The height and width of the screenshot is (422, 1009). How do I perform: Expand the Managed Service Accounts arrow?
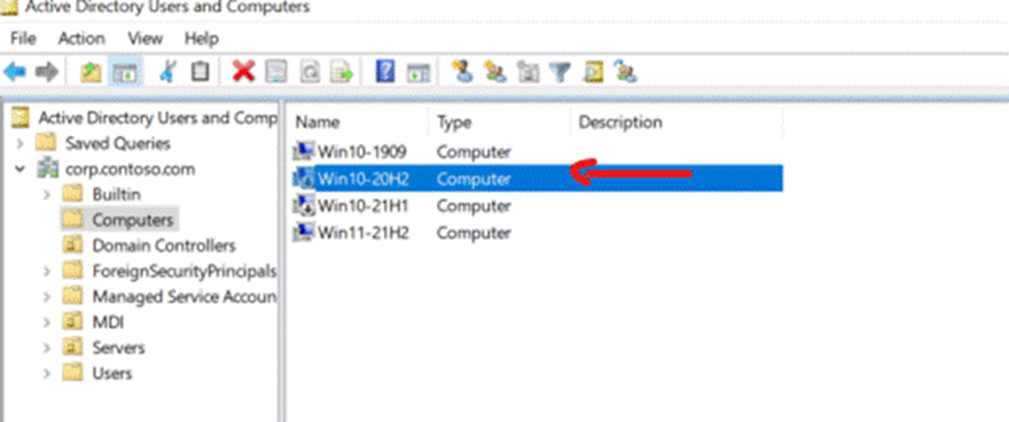click(47, 297)
